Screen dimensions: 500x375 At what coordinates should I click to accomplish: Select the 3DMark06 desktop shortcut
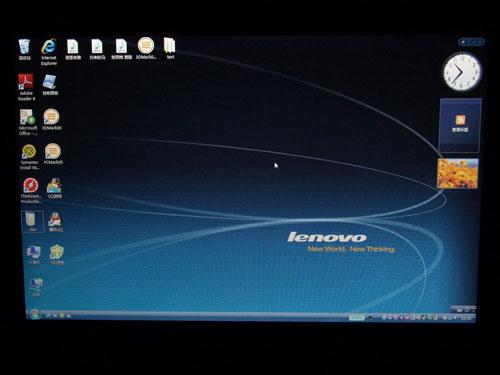(x=52, y=119)
